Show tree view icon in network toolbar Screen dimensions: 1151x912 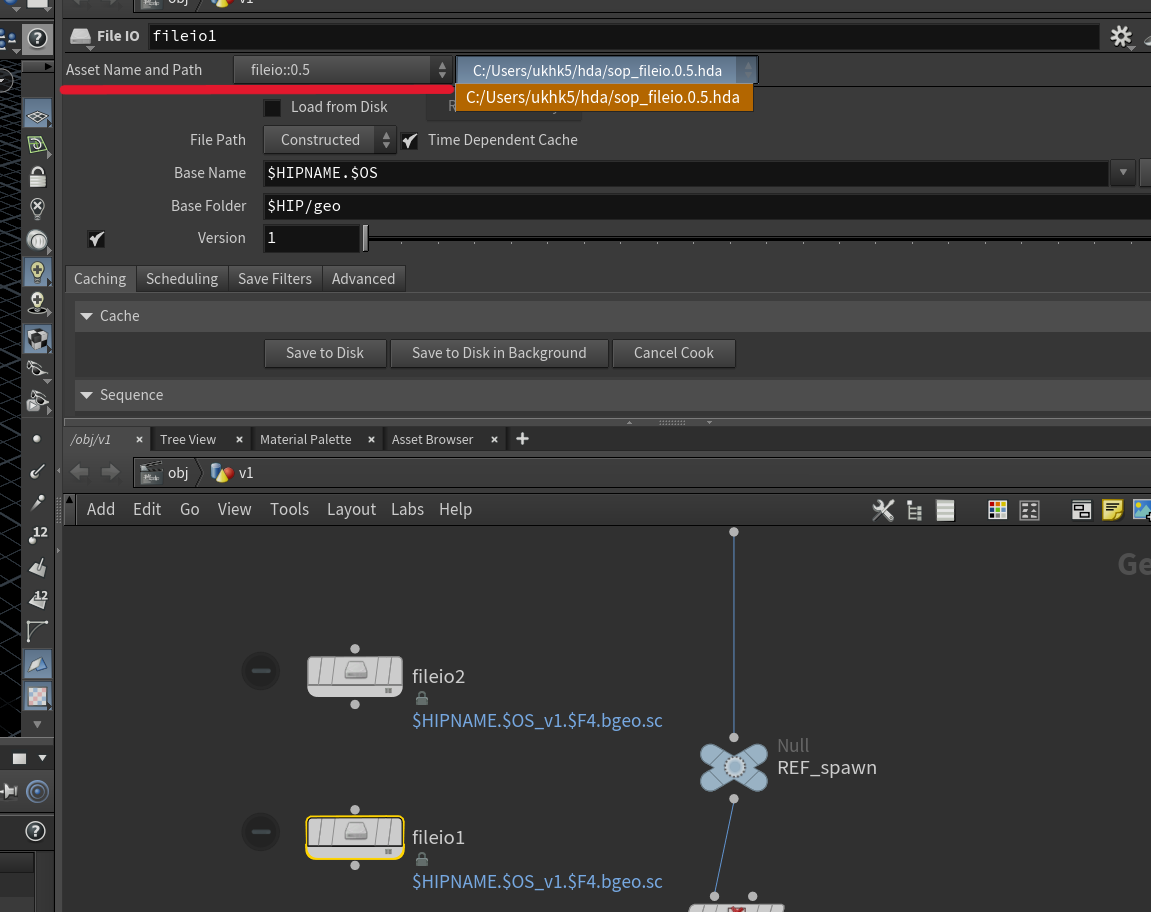coord(914,510)
